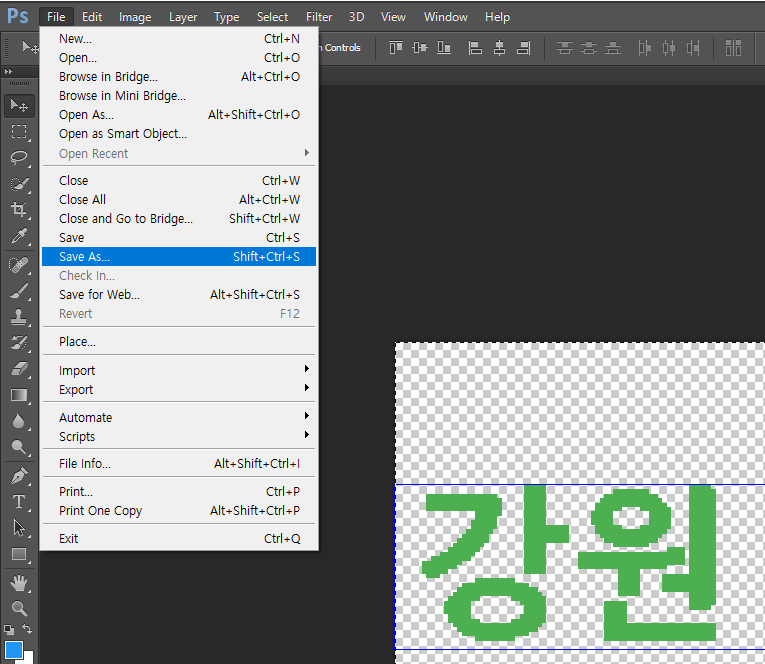Click the Distribute horizontal centers icon
The image size is (765, 664).
(x=669, y=48)
